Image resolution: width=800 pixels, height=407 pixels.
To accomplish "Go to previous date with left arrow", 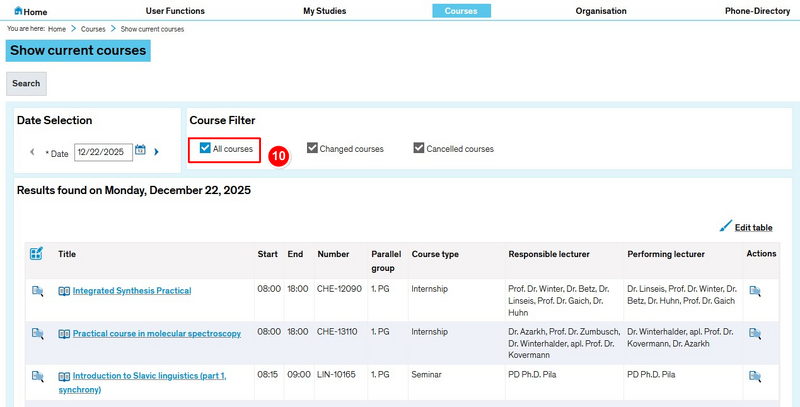I will click(32, 152).
